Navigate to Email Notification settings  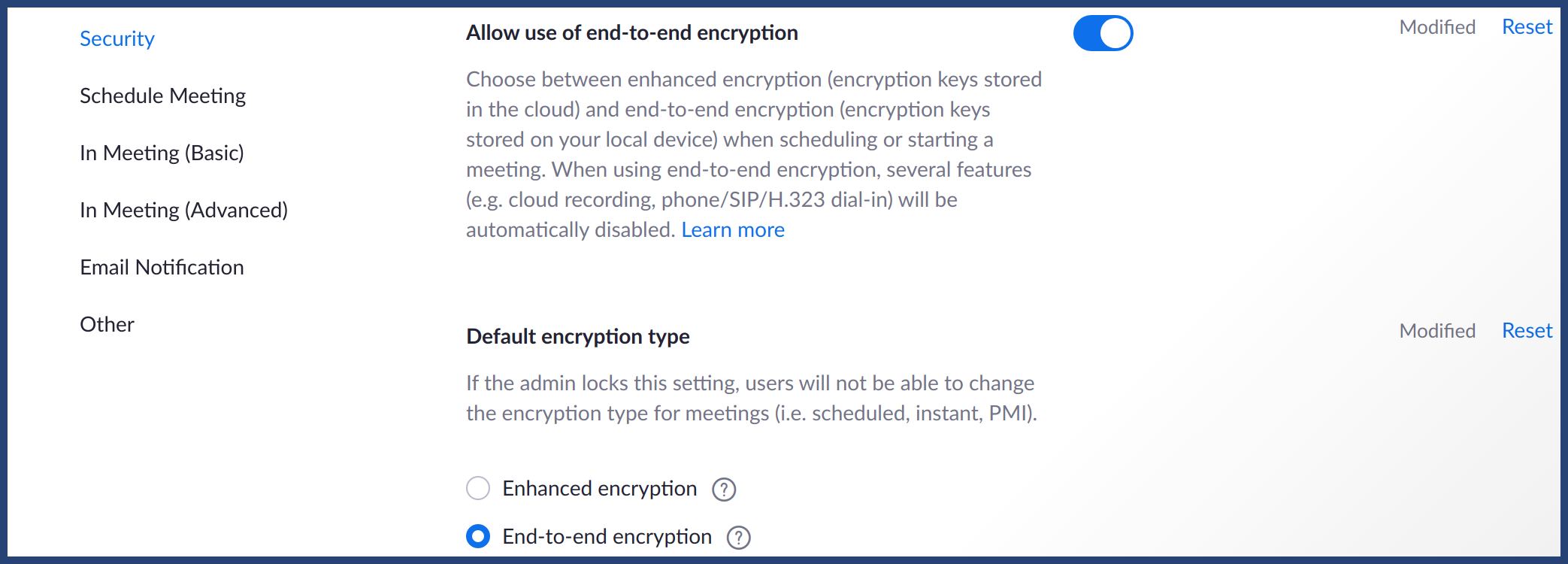[162, 267]
